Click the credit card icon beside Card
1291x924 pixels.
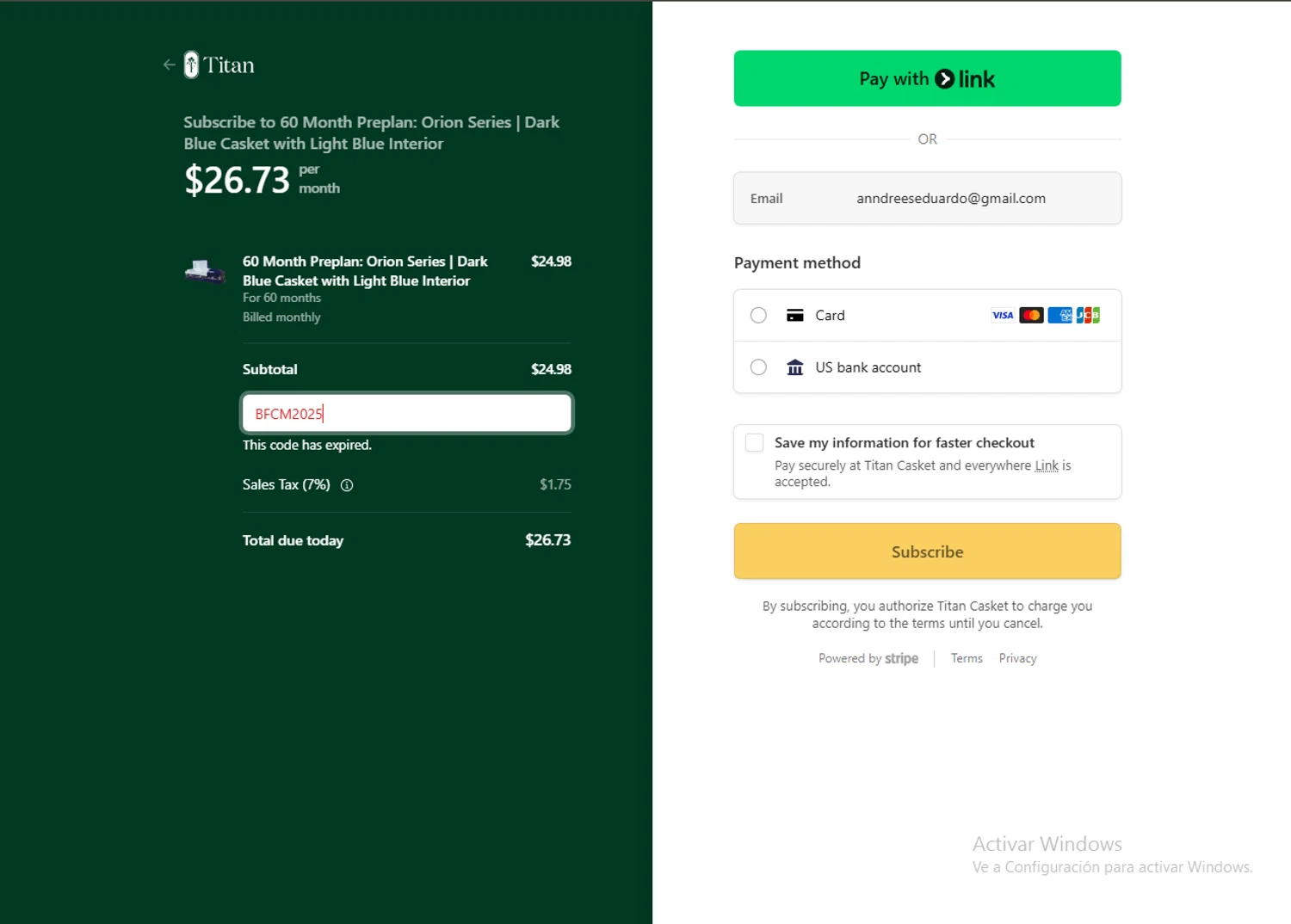click(x=795, y=315)
